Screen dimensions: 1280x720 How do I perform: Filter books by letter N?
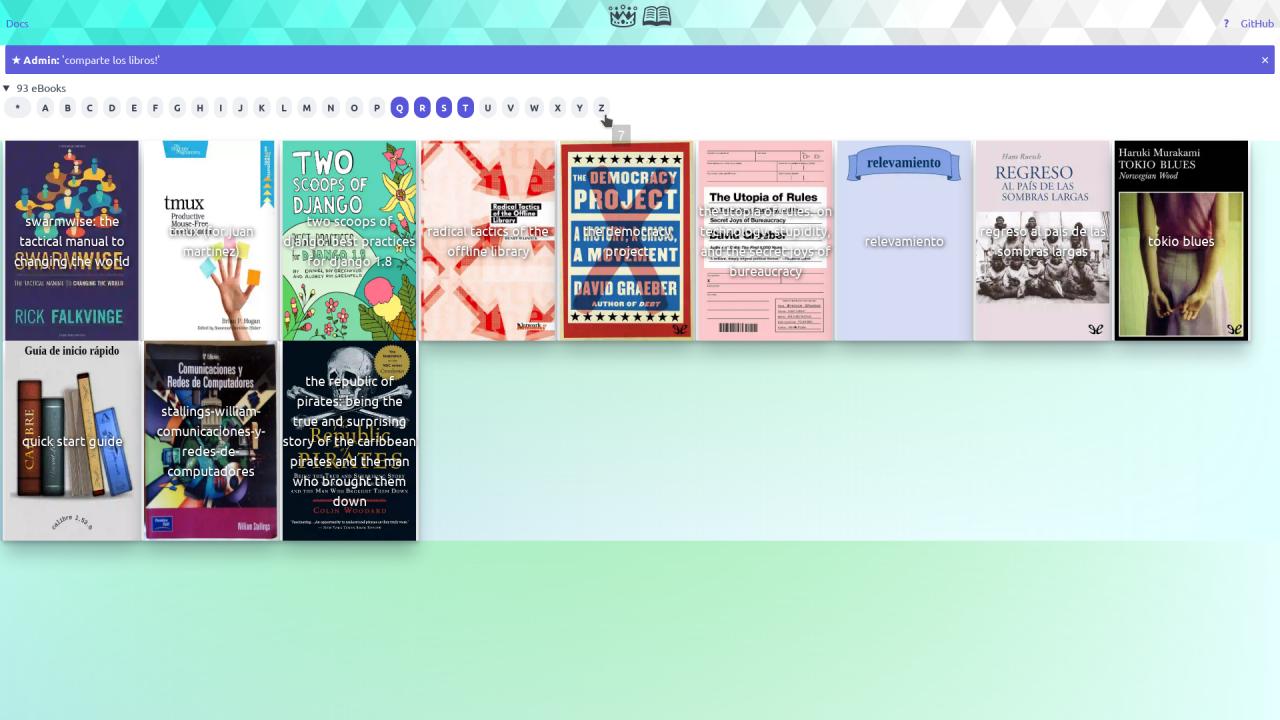[331, 108]
